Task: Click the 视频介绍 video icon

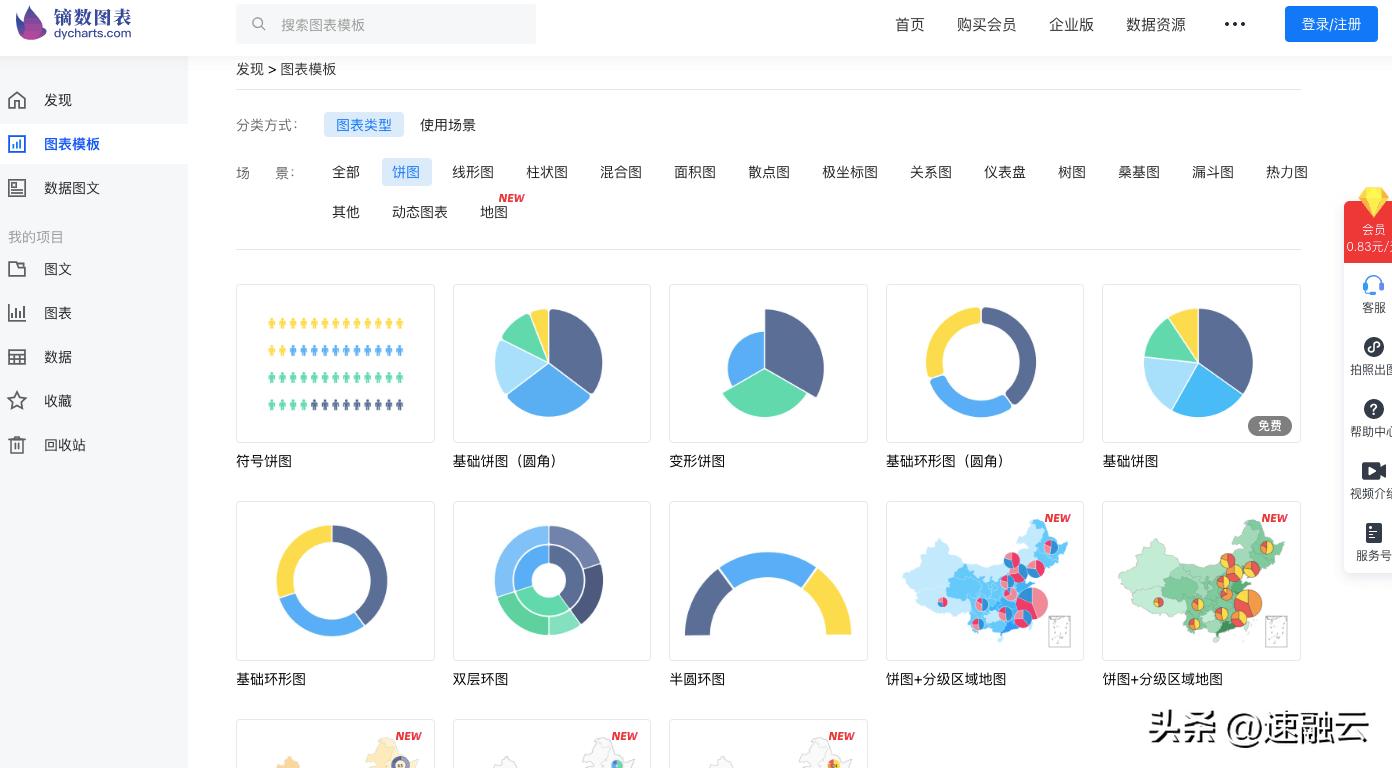Action: [x=1373, y=471]
